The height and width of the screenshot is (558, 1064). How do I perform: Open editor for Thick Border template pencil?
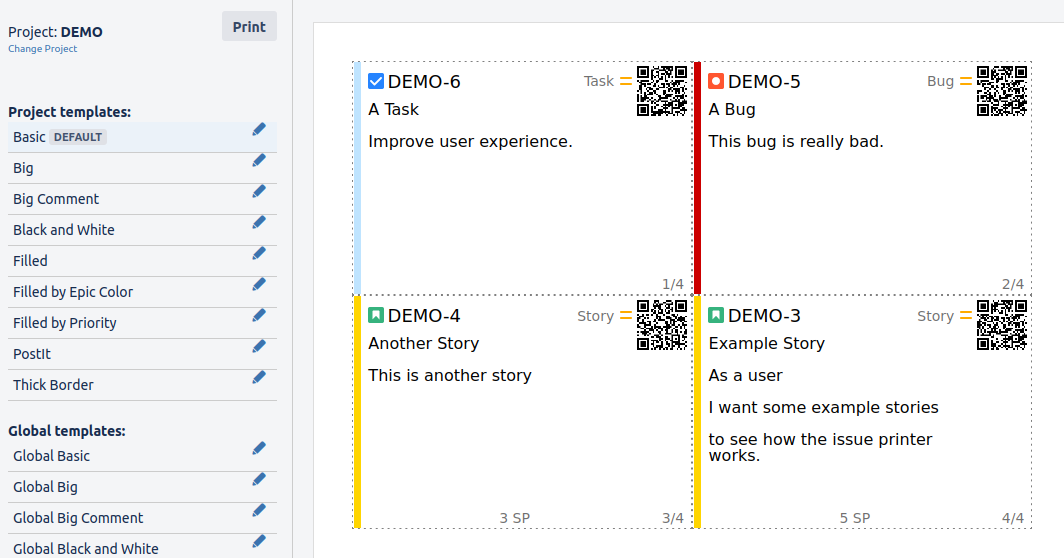[259, 377]
